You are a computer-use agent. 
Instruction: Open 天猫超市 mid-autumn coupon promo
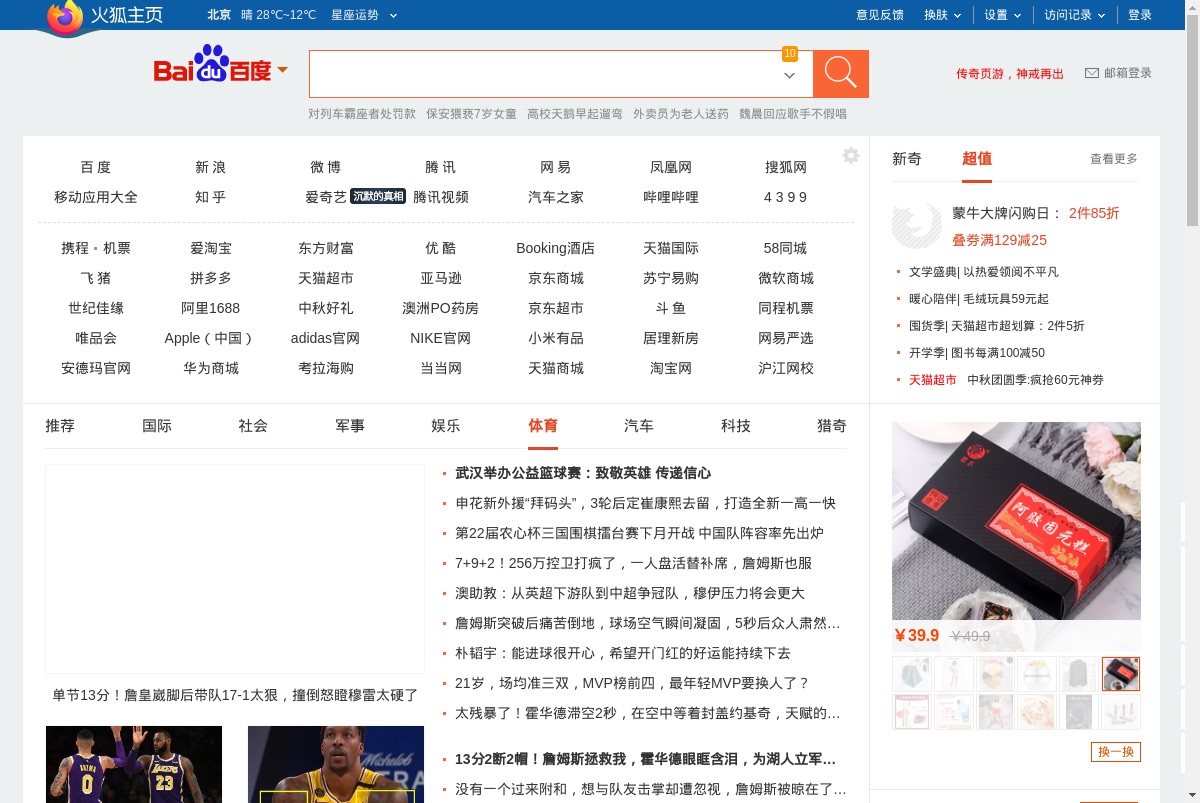pos(1006,380)
